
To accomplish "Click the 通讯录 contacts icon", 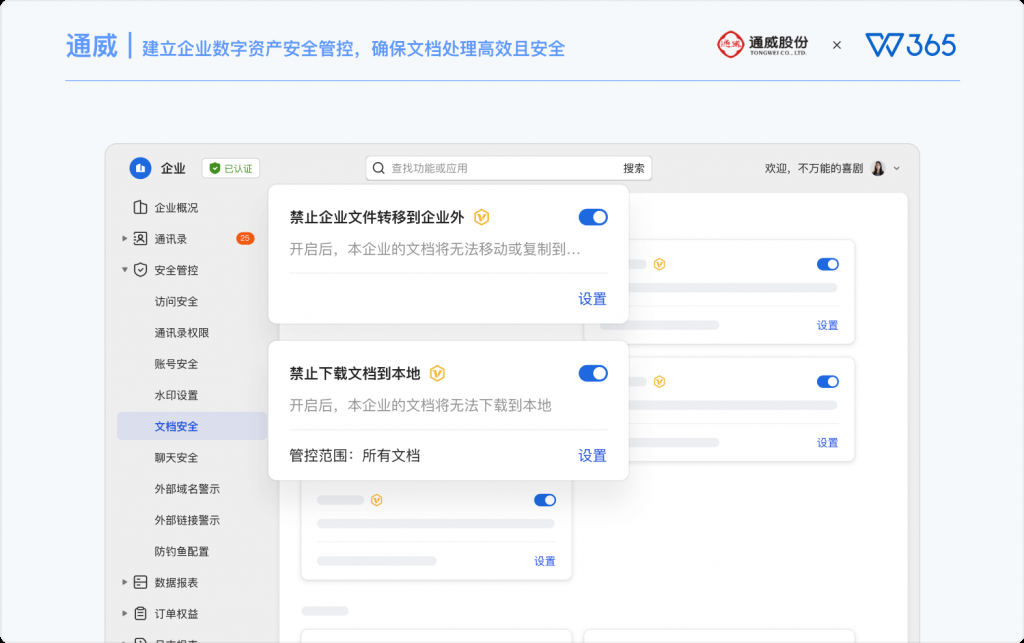I will (x=140, y=239).
